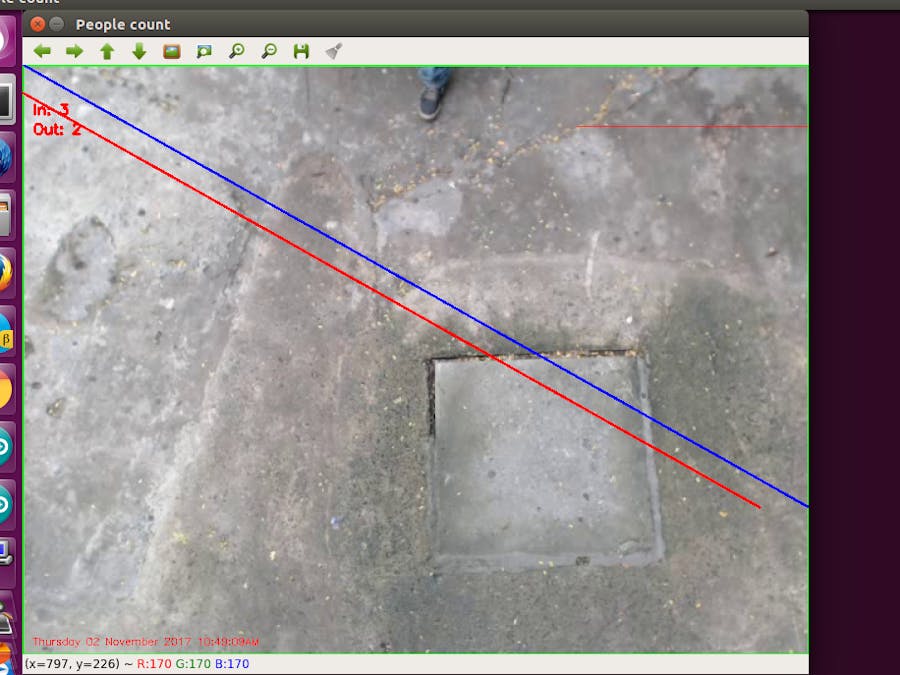Click the green pan up arrow
This screenshot has width=900, height=675.
[x=108, y=49]
